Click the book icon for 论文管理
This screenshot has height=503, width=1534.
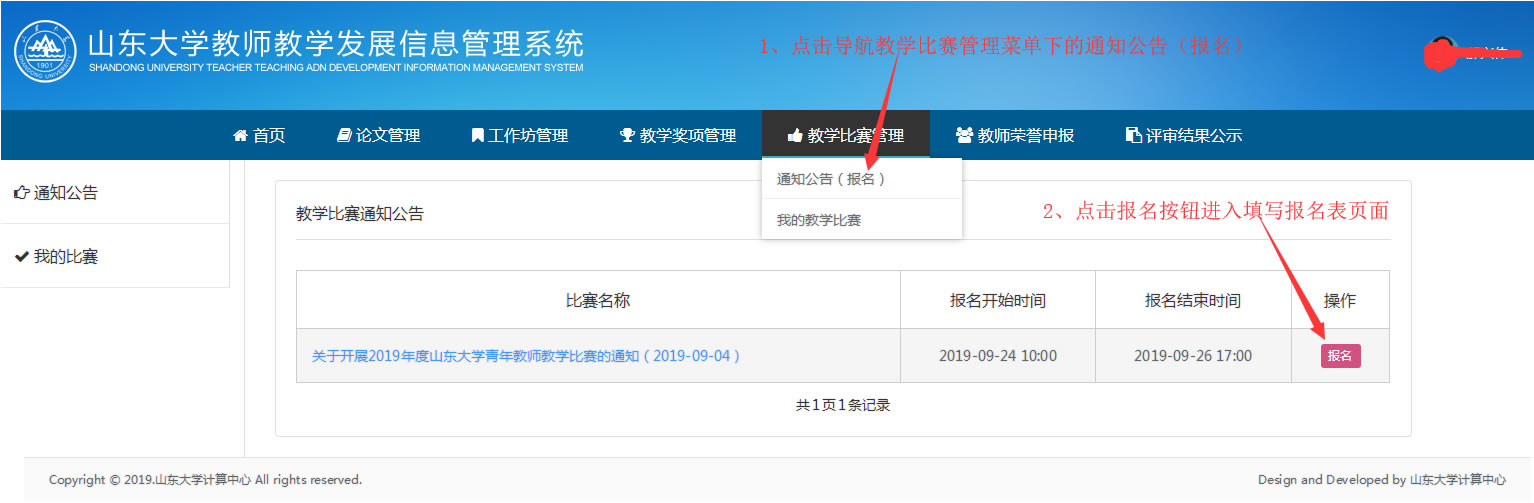click(344, 135)
